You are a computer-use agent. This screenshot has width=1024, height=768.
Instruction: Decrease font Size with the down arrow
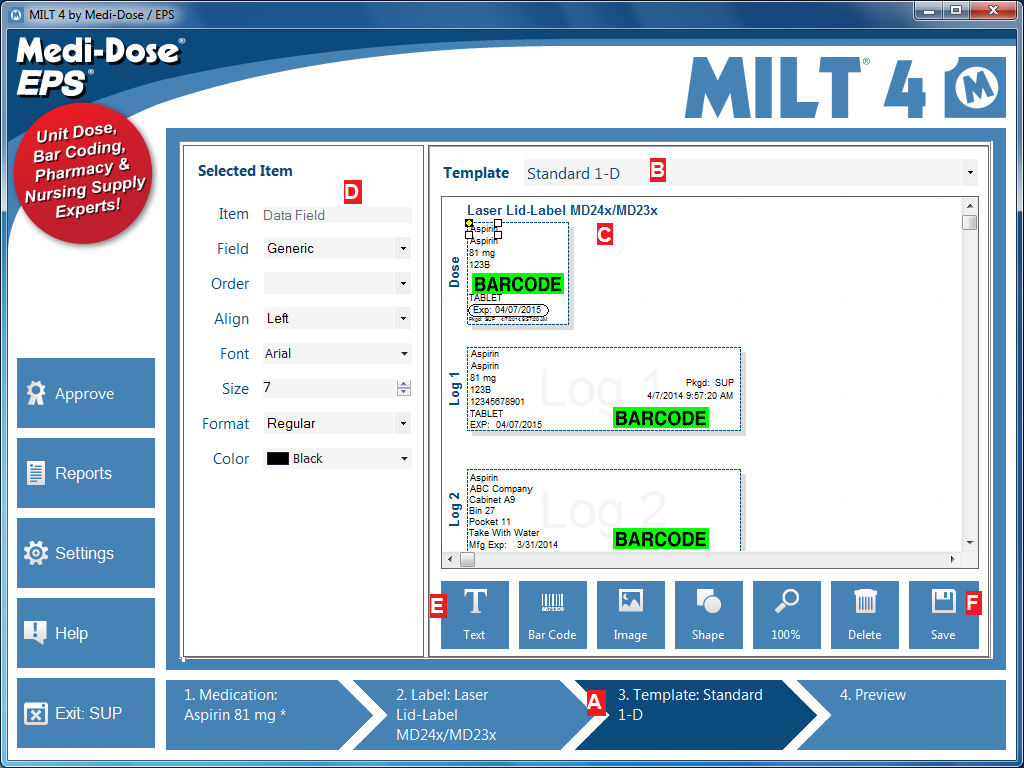(404, 392)
